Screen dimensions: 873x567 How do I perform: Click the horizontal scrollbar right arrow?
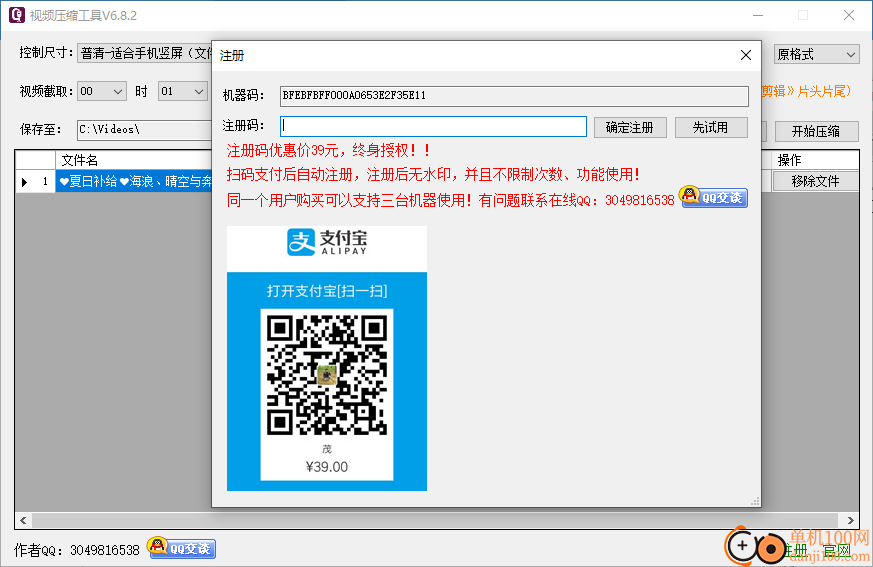pos(850,520)
